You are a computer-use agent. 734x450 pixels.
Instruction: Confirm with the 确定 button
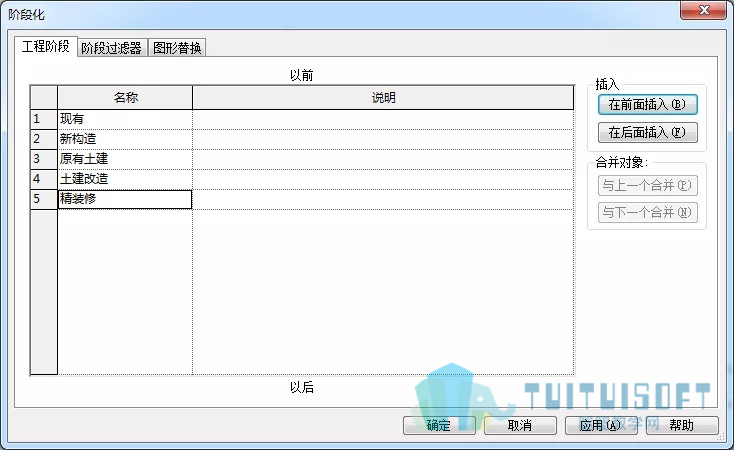tap(439, 425)
